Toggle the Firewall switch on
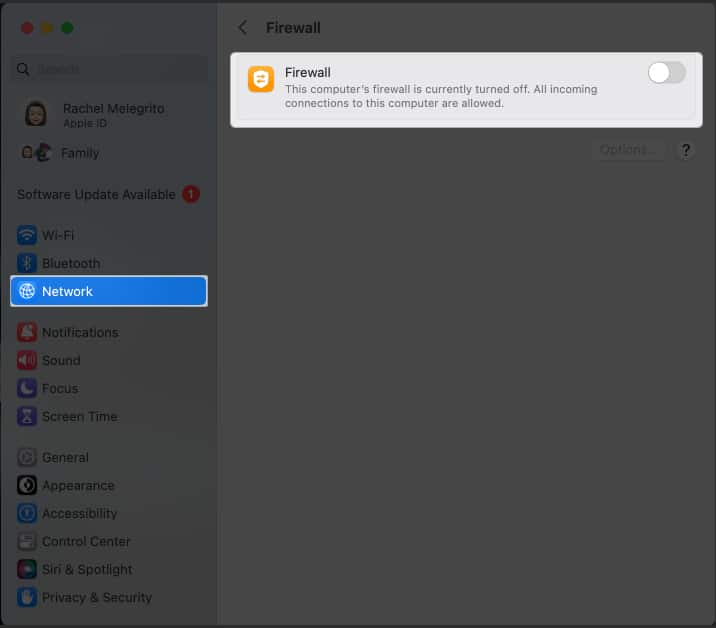Image resolution: width=716 pixels, height=628 pixels. click(x=666, y=73)
